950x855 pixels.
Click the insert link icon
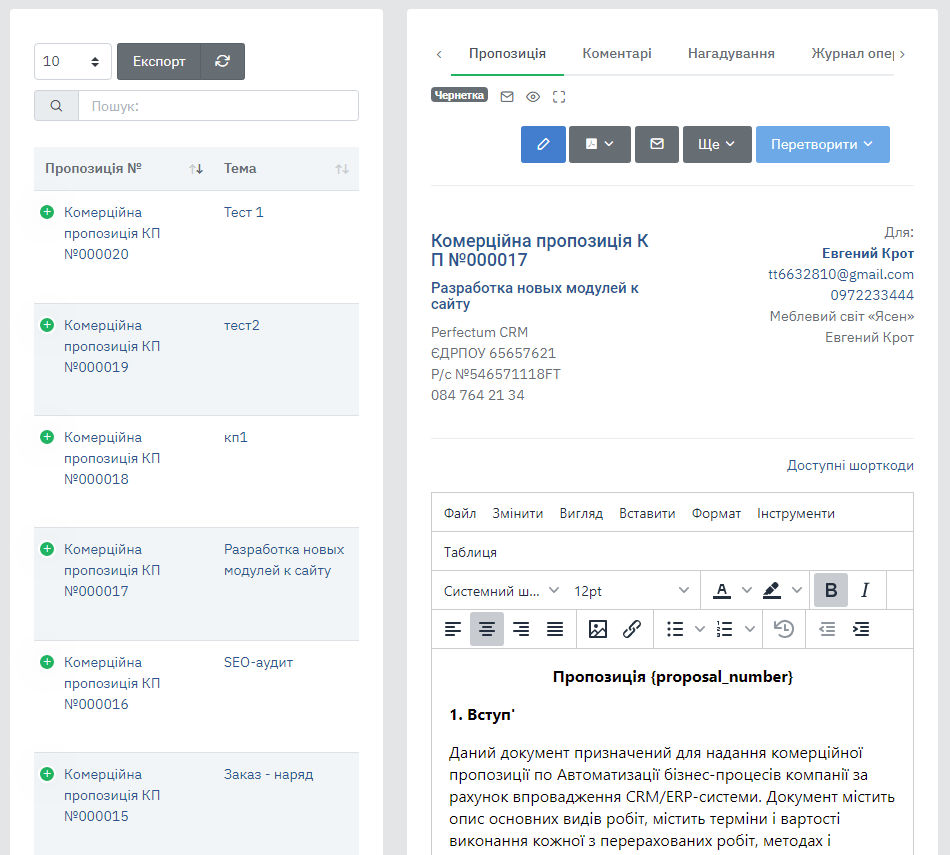pyautogui.click(x=632, y=629)
